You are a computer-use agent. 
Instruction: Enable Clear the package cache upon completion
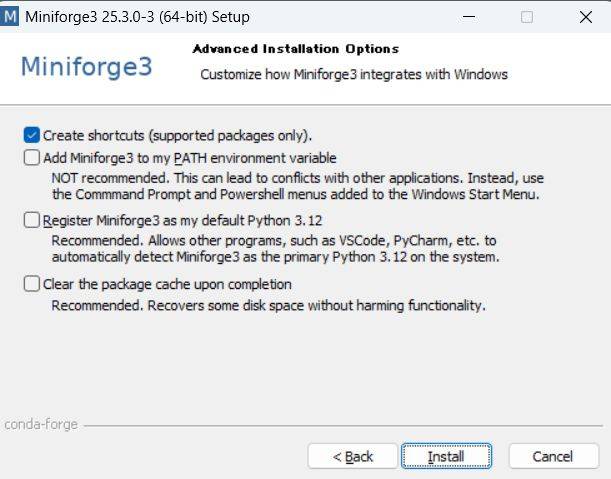pos(32,284)
